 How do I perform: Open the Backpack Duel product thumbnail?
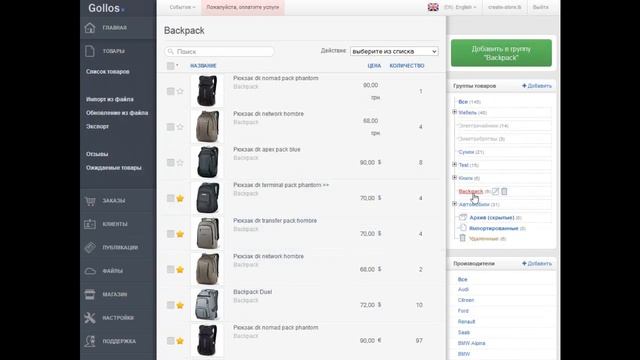coord(207,305)
